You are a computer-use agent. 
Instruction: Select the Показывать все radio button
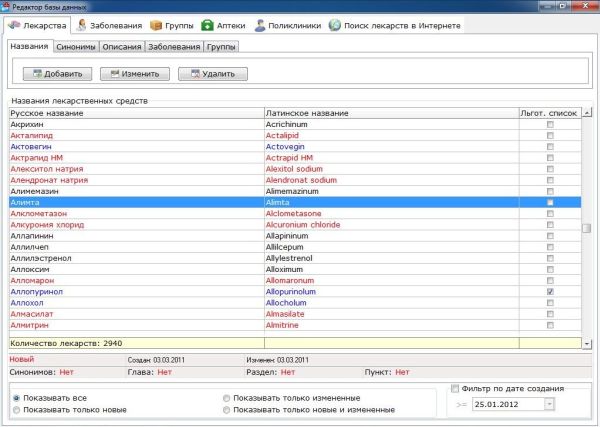16,398
